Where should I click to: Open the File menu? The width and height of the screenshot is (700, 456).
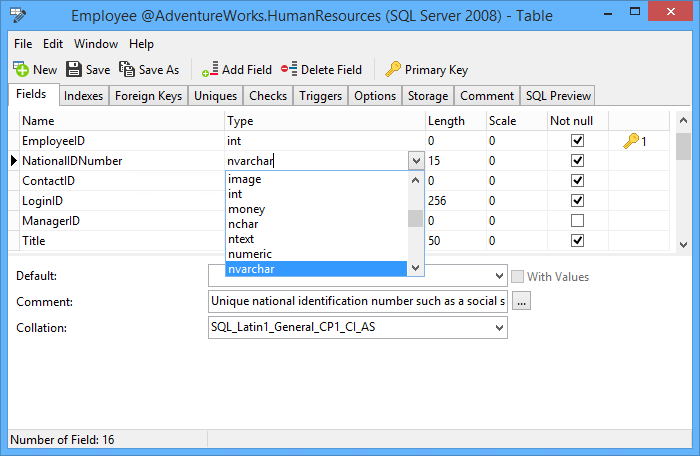(23, 44)
